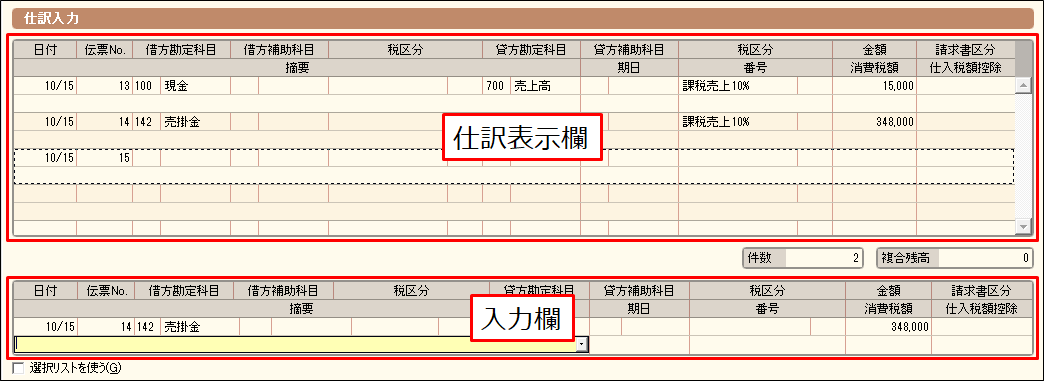Click the 15,000 amount cell

coord(874,86)
